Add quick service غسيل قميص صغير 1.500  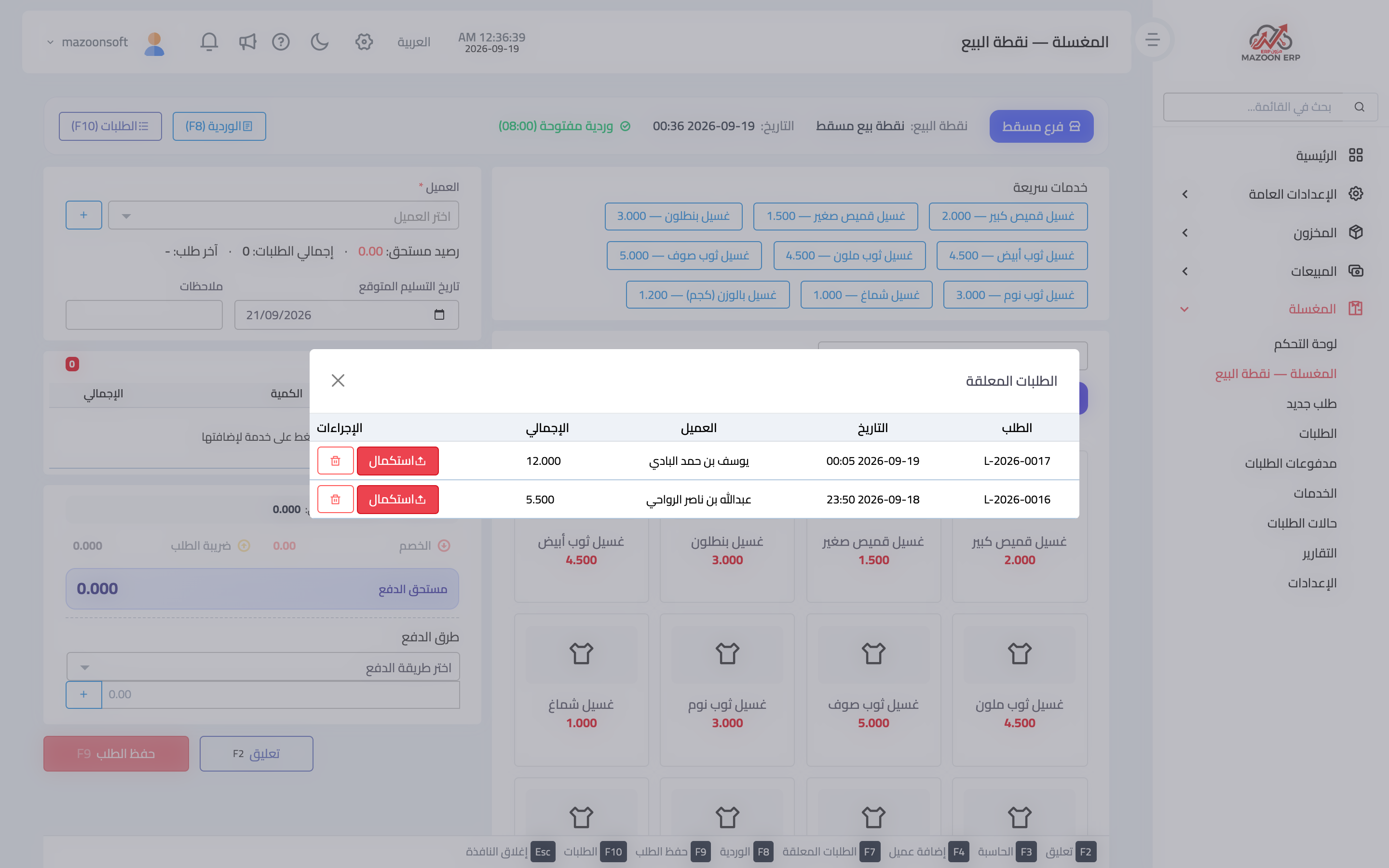[836, 217]
